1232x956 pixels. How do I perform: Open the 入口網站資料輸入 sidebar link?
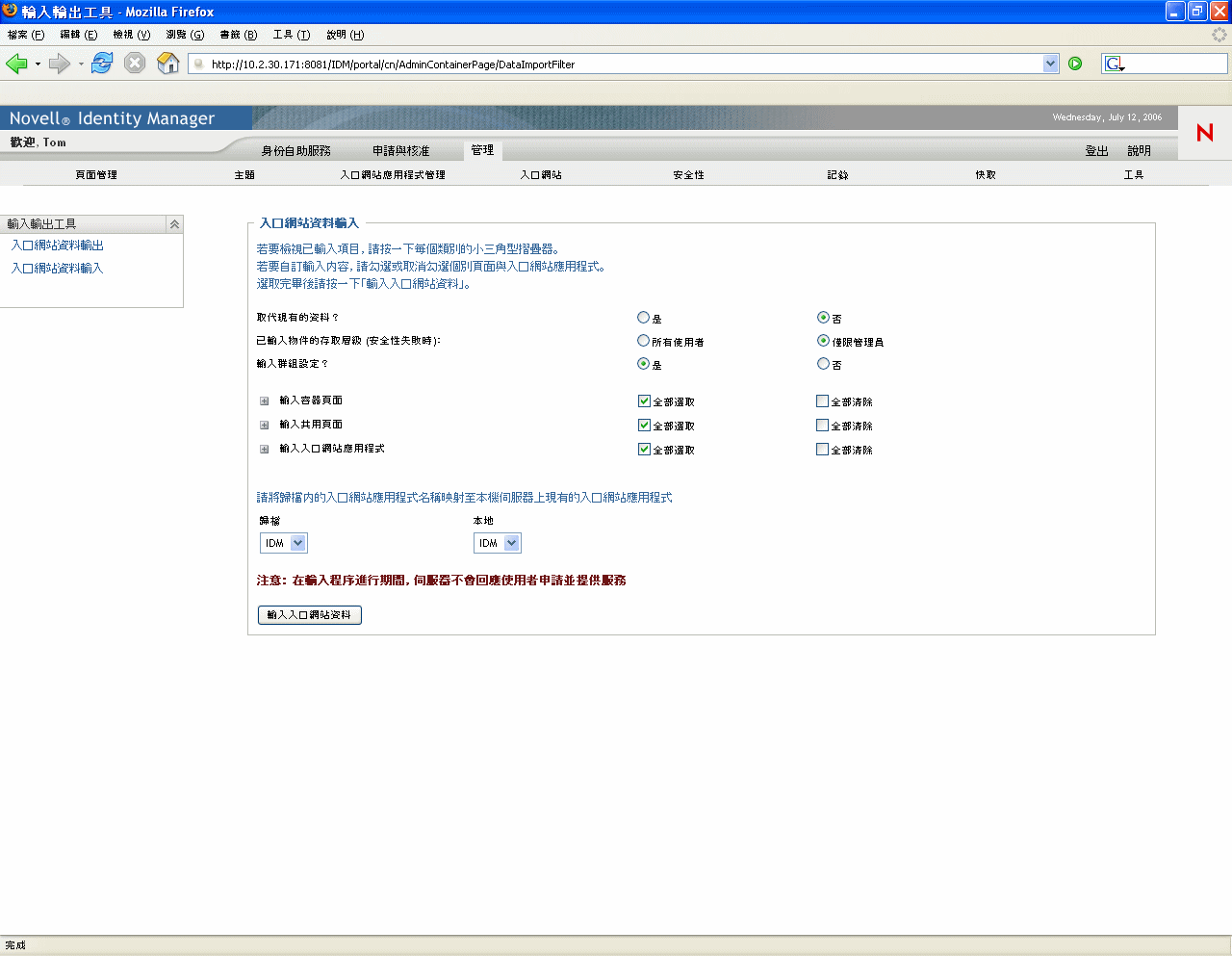coord(57,269)
